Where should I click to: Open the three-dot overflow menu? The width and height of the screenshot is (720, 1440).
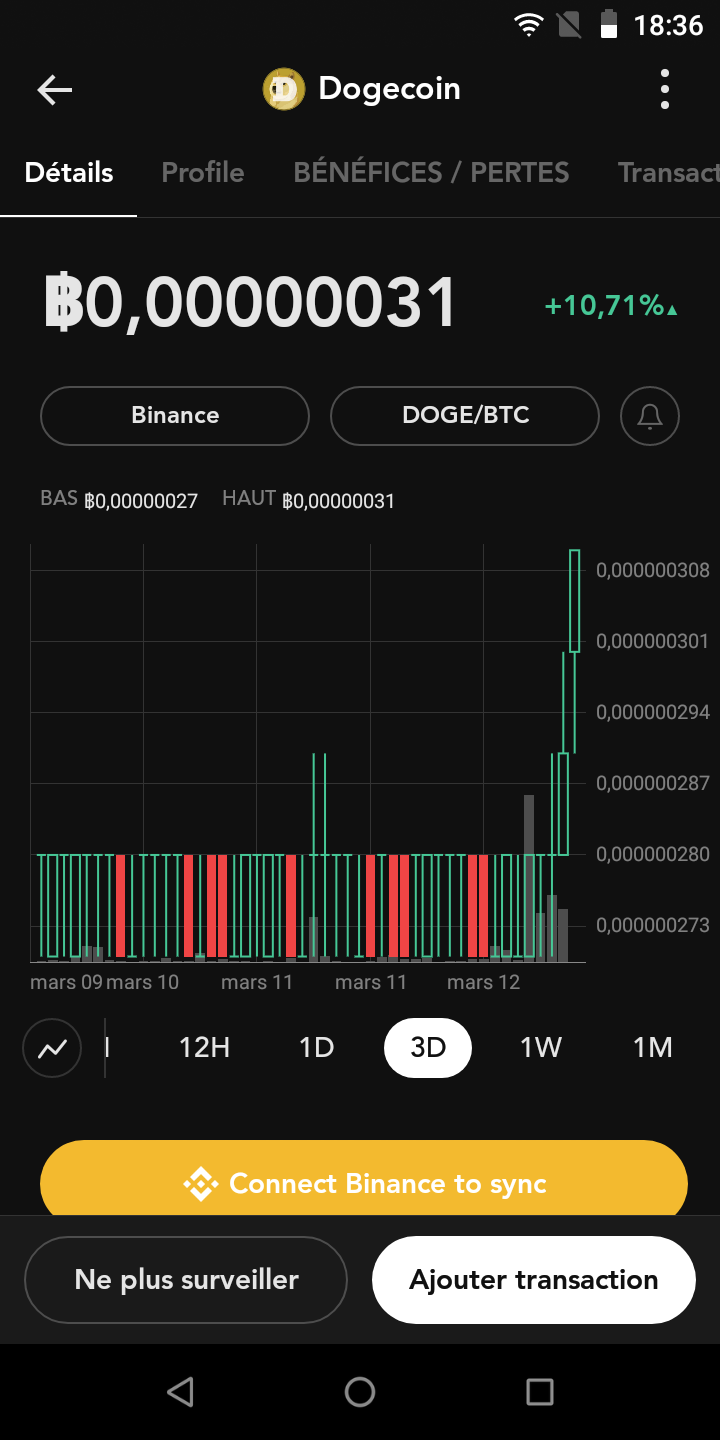[x=665, y=90]
